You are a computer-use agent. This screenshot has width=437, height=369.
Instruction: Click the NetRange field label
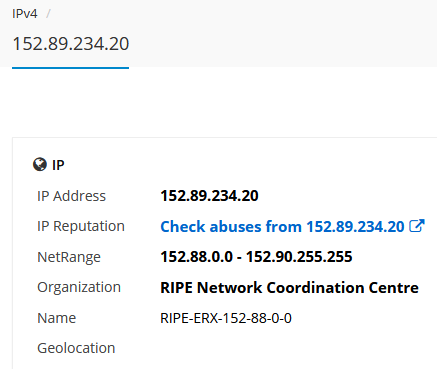[69, 257]
